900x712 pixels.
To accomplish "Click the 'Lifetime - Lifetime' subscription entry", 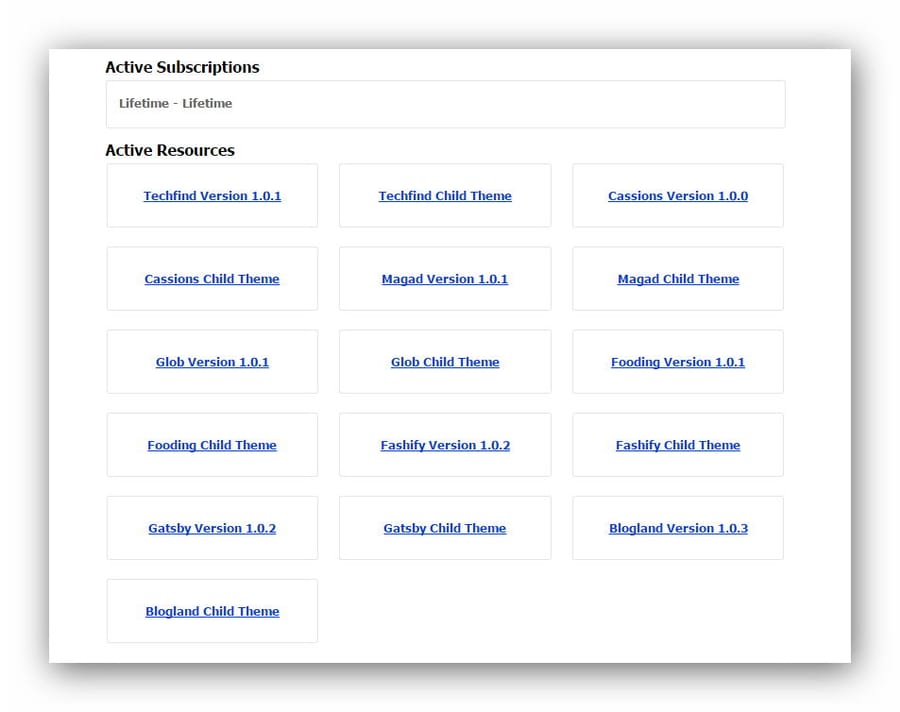I will point(445,104).
